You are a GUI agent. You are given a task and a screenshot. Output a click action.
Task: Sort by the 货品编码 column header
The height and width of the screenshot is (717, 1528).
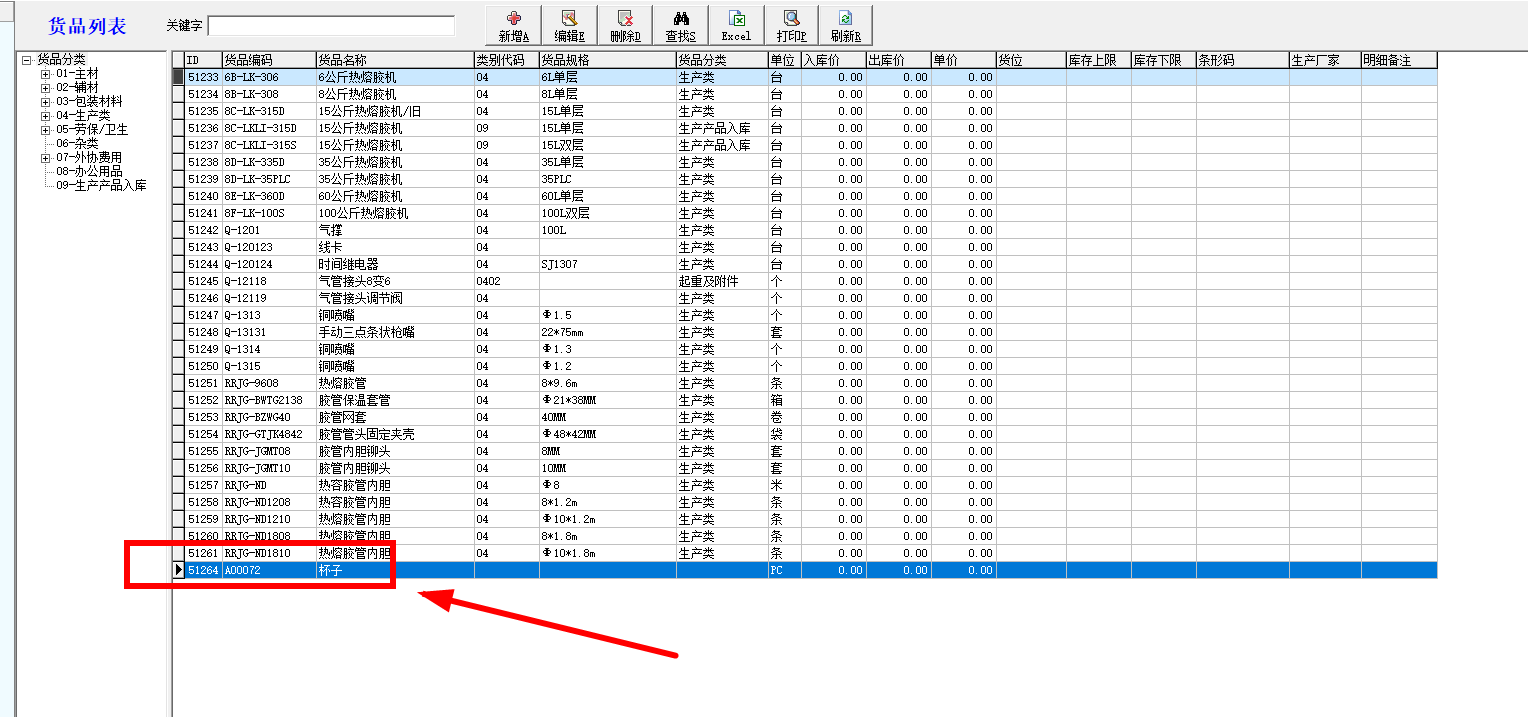coord(268,60)
